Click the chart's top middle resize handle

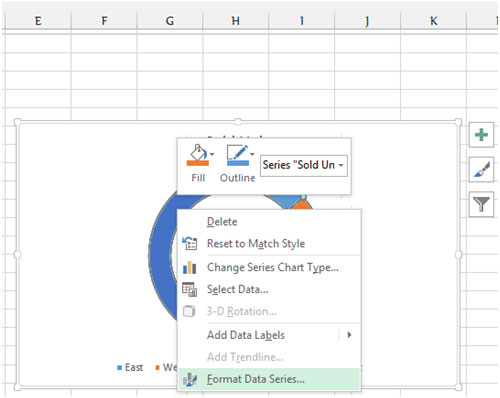coord(238,122)
